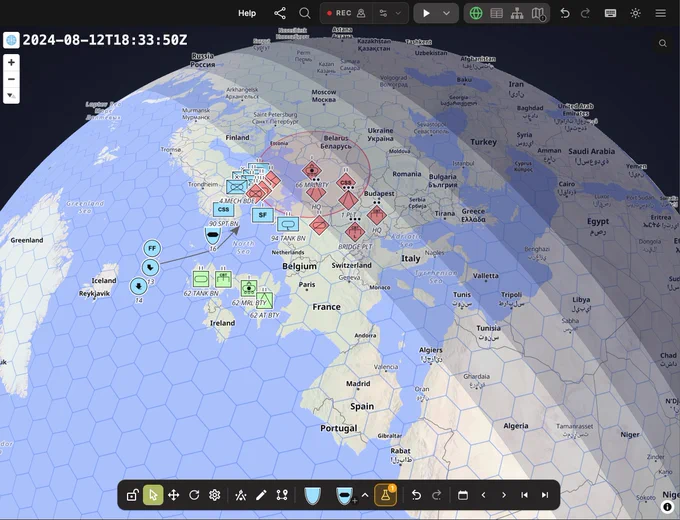680x520 pixels.
Task: Select the 62 TANK BN green unit
Action: 201,279
